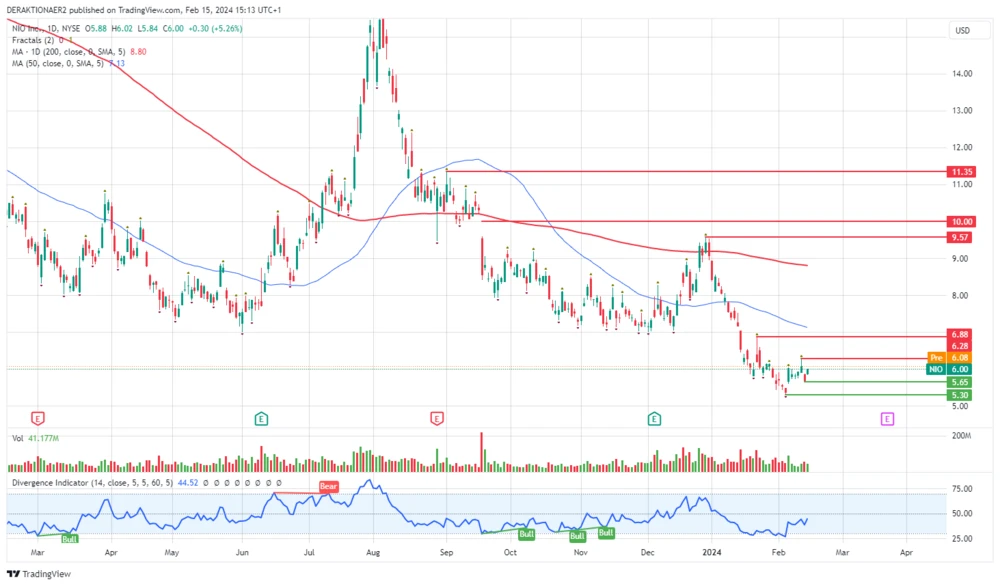Image resolution: width=1000 pixels, height=586 pixels.
Task: Click the green Bull label under October
Action: coord(525,535)
